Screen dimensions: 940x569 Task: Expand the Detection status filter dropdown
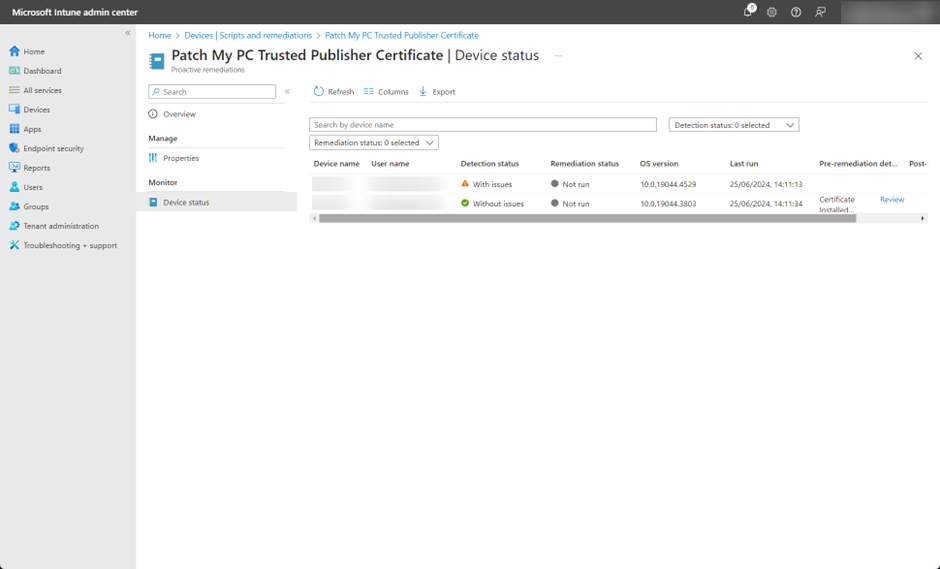(733, 125)
